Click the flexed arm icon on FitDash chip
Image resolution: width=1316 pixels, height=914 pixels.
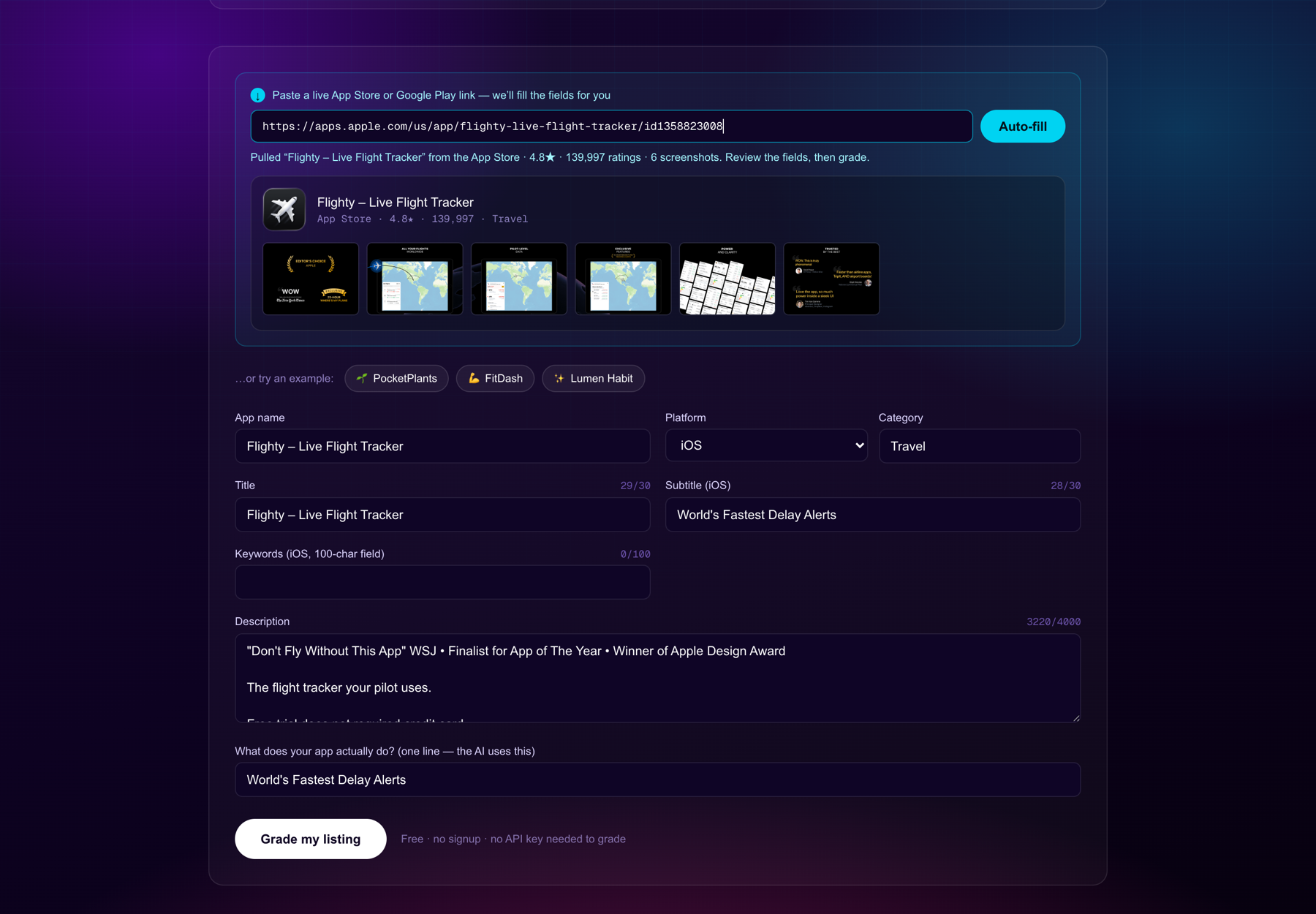click(474, 378)
